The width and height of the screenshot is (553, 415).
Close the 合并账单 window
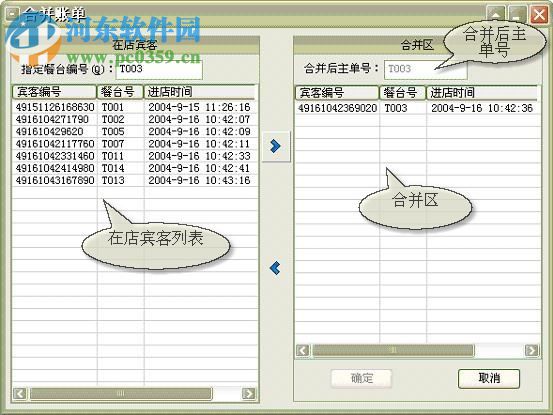point(539,15)
